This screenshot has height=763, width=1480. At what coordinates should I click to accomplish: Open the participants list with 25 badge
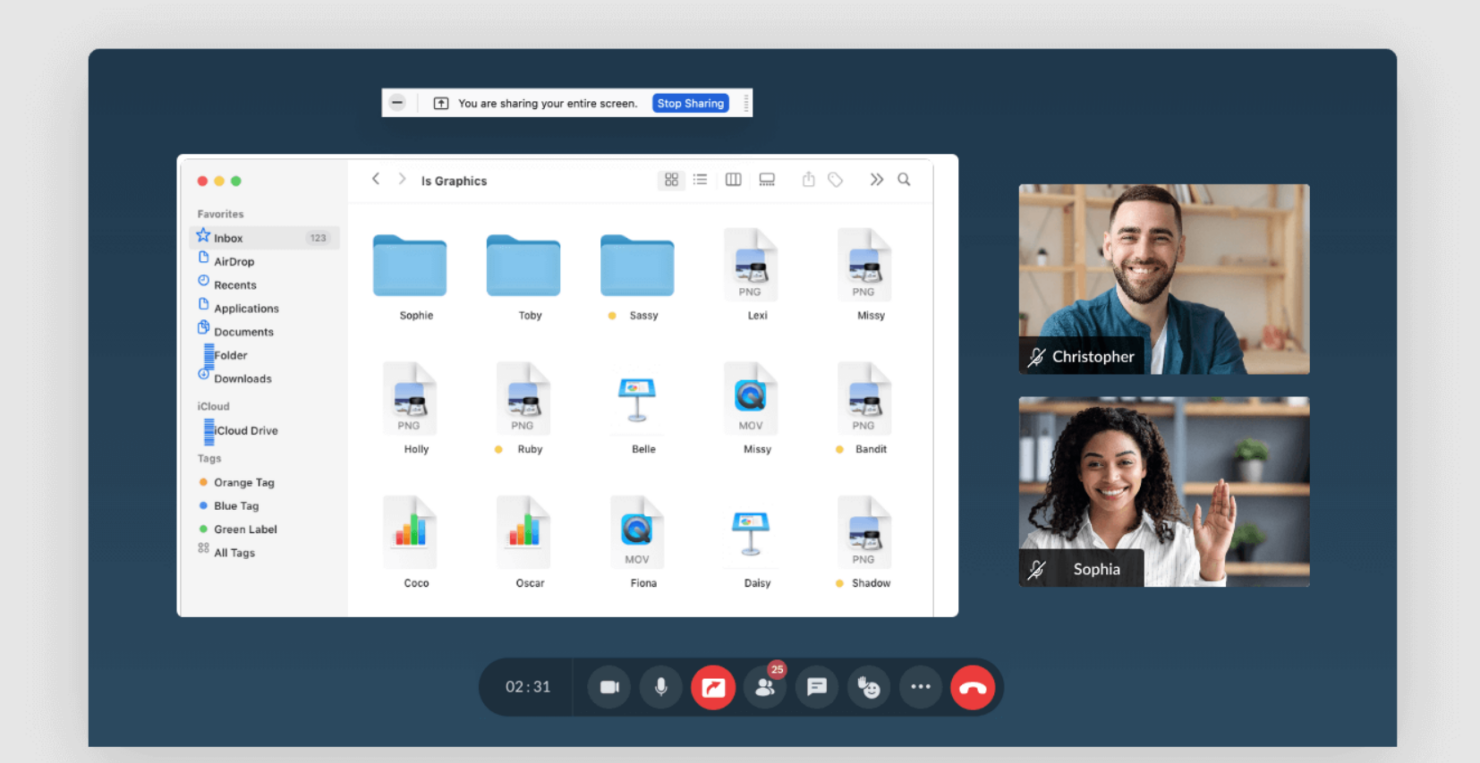(765, 687)
